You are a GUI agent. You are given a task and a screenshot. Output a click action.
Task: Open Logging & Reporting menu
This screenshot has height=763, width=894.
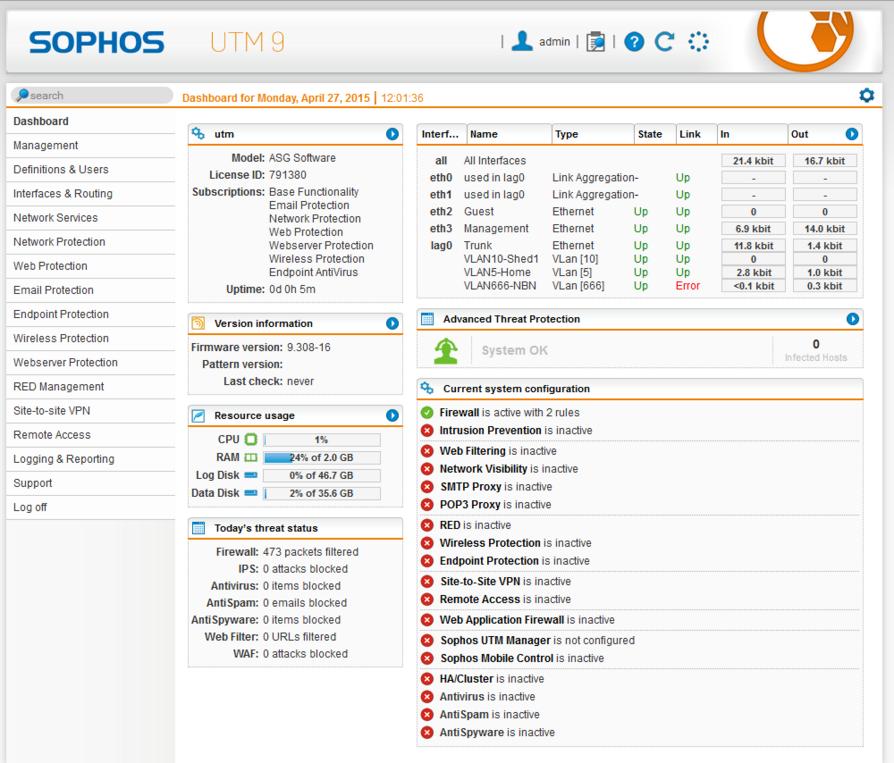click(x=90, y=459)
